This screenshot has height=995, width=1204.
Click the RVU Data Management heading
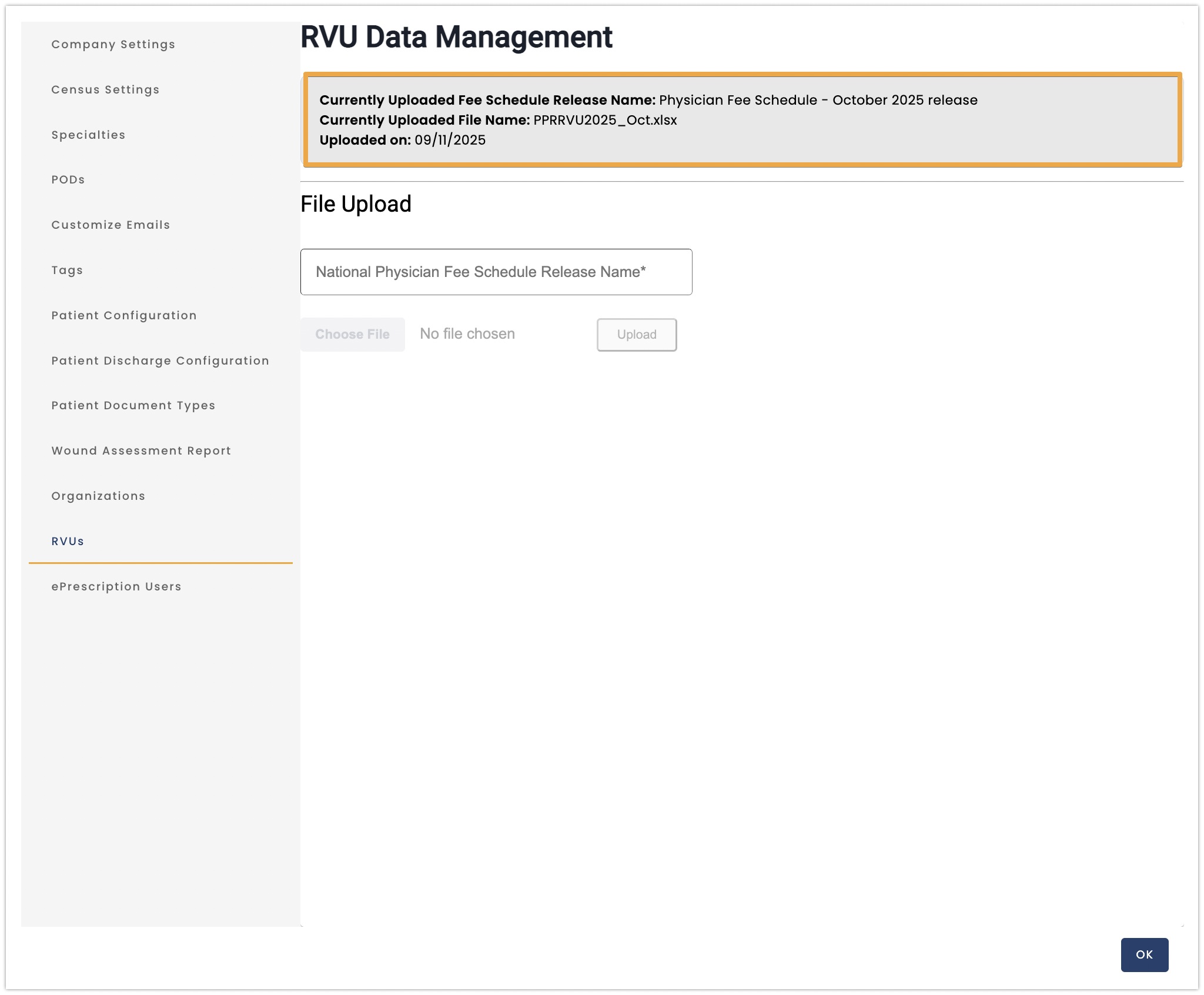point(456,37)
